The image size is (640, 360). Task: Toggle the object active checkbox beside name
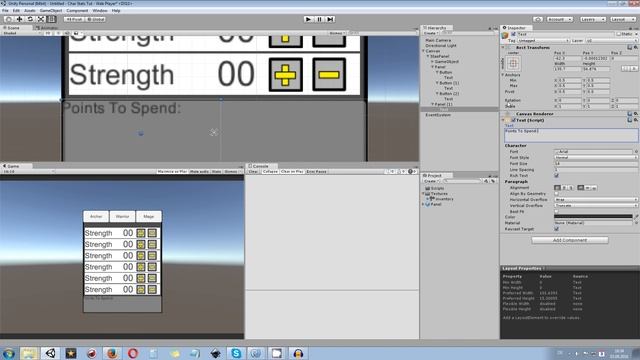[x=513, y=34]
